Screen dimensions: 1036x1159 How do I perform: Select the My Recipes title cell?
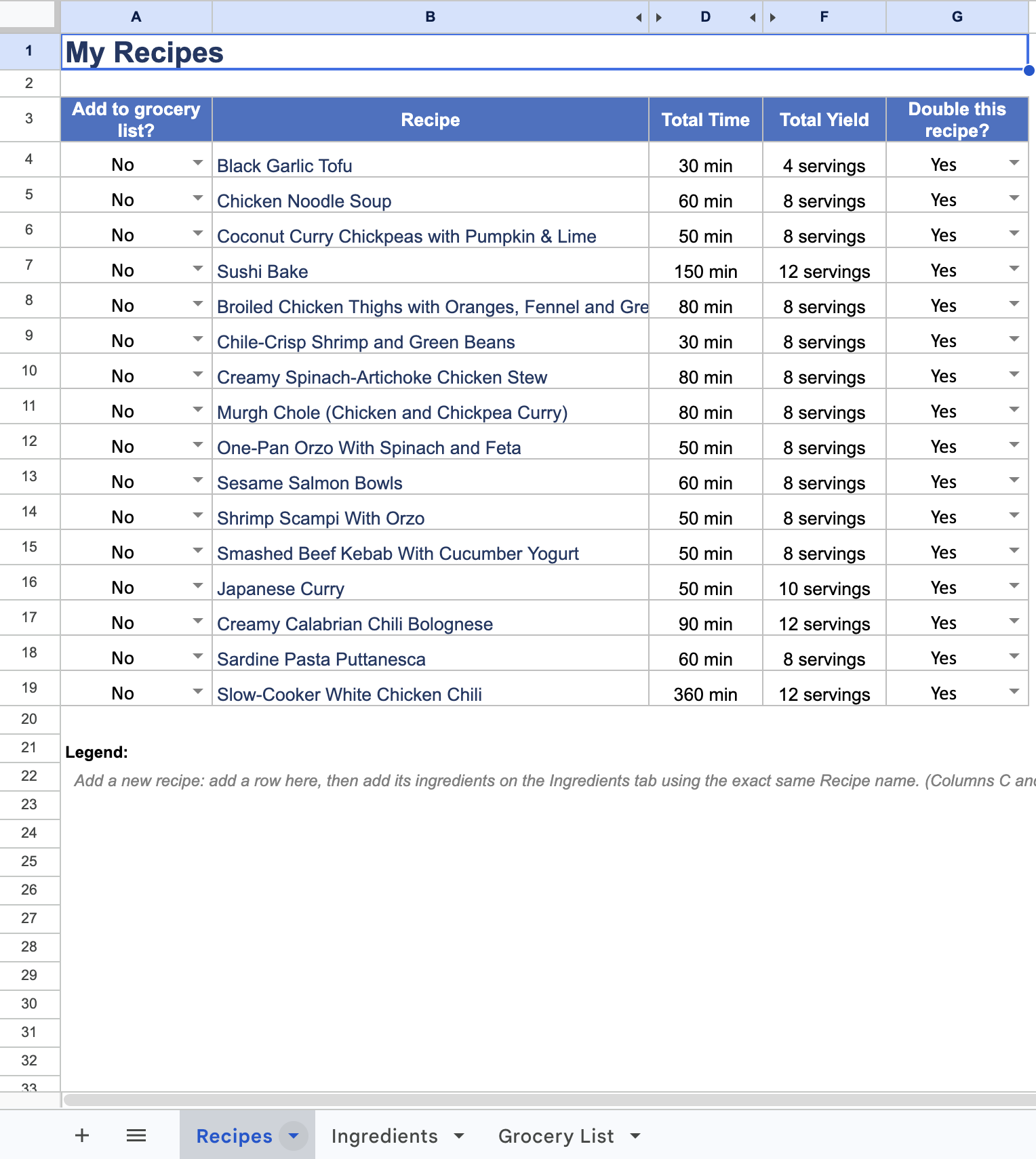coord(544,52)
